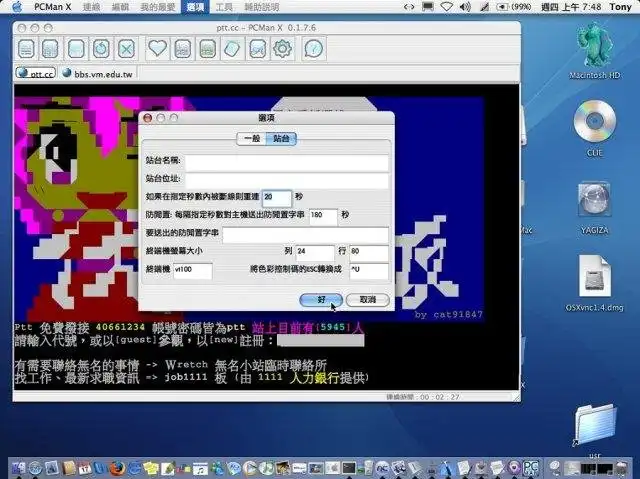Click the Tony user name in menu bar
Image resolution: width=640 pixels, height=479 pixels.
pyautogui.click(x=620, y=7)
